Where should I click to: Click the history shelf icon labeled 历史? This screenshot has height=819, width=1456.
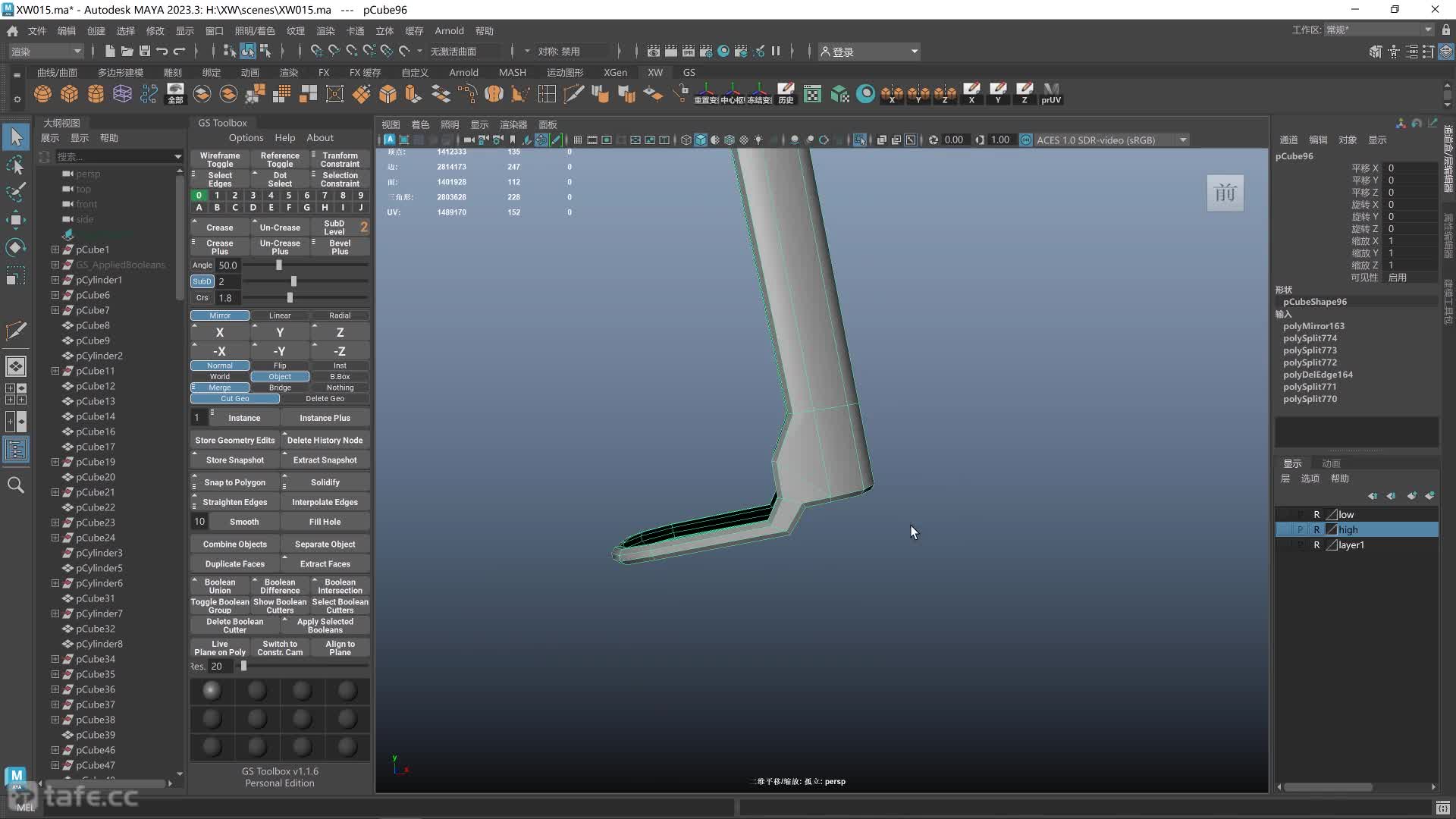pyautogui.click(x=786, y=94)
